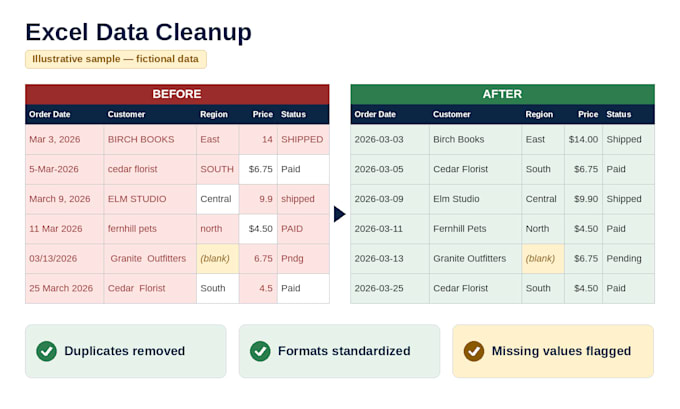Image resolution: width=680 pixels, height=409 pixels.
Task: Select the '9.9' price cell
Action: point(258,199)
